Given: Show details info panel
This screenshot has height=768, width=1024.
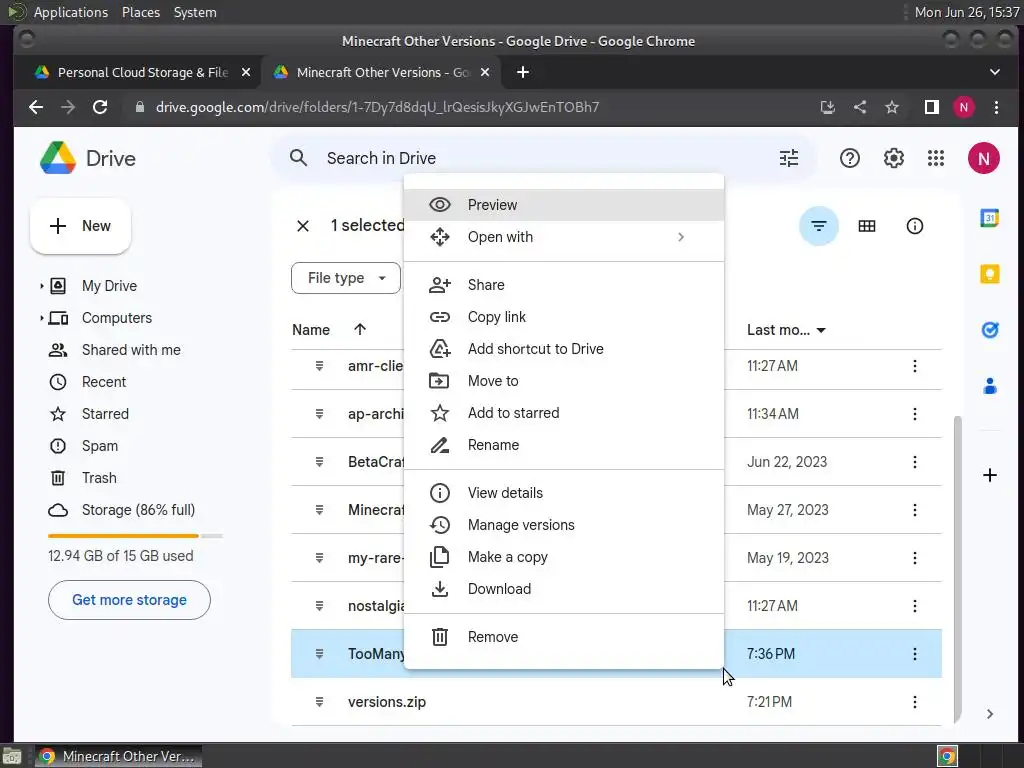Looking at the screenshot, I should pyautogui.click(x=914, y=226).
